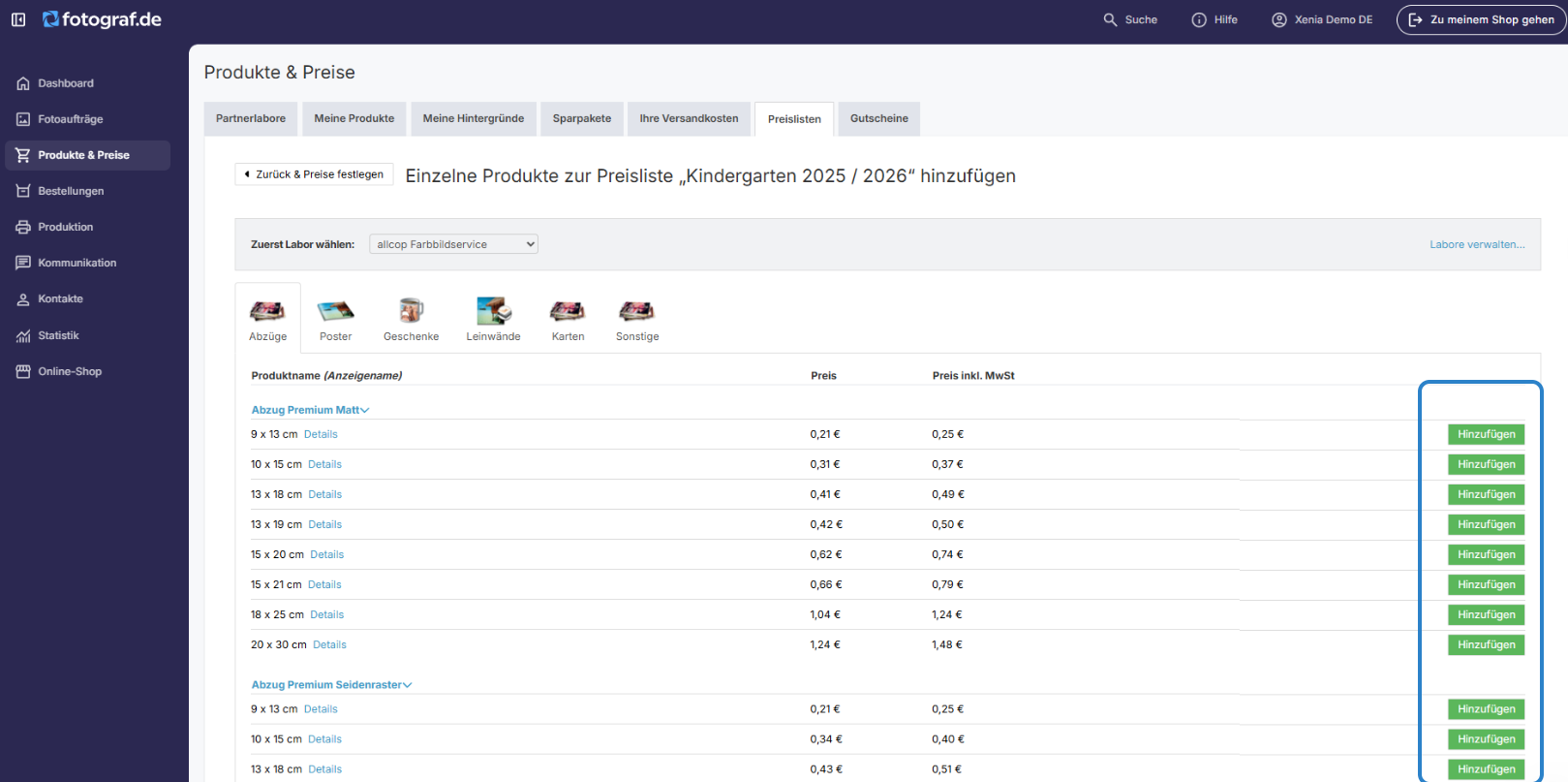This screenshot has width=1568, height=782.
Task: Toggle the sidebar collapse icon
Action: pyautogui.click(x=18, y=19)
